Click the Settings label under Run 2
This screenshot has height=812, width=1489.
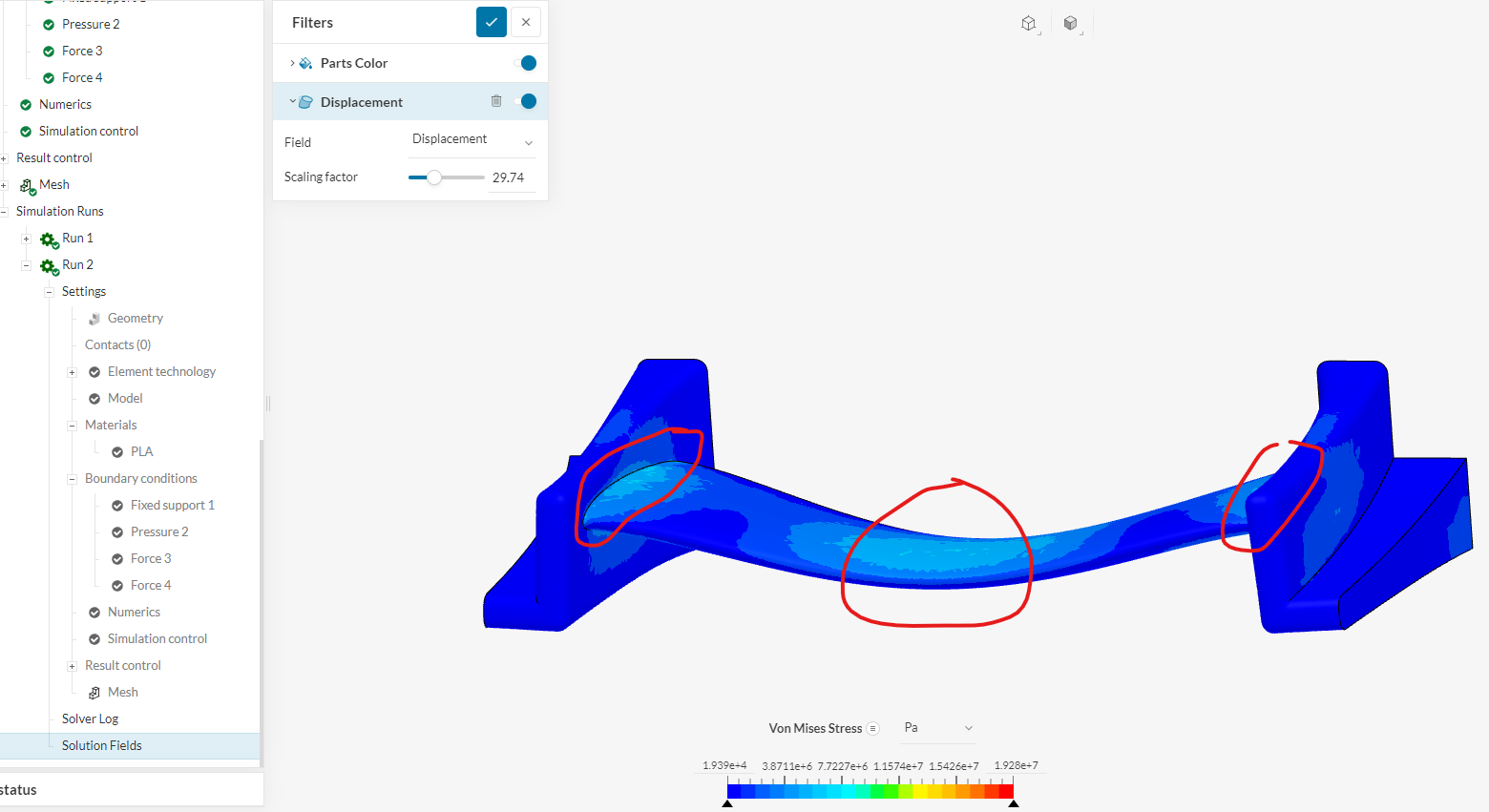pos(84,292)
